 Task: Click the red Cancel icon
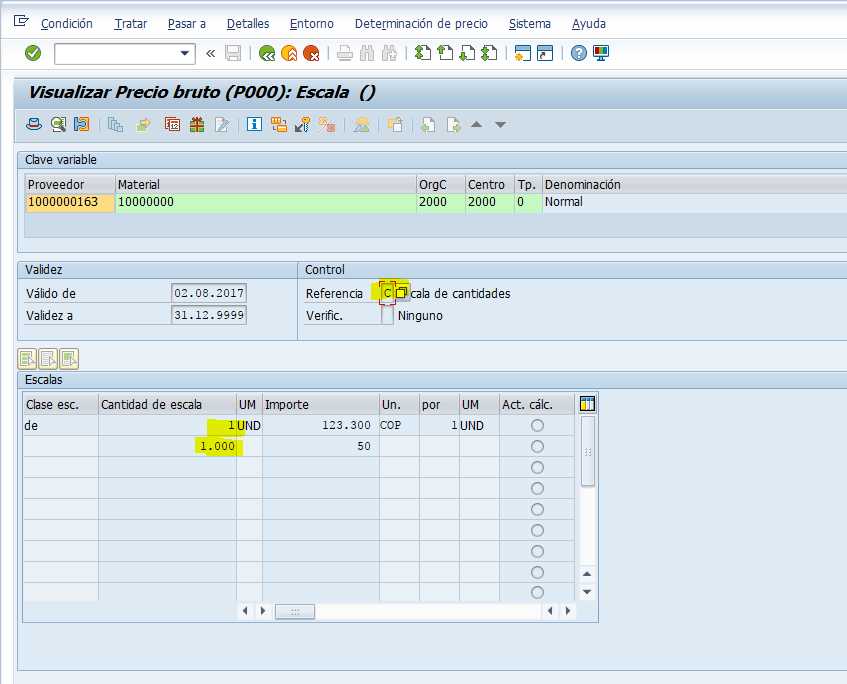311,53
